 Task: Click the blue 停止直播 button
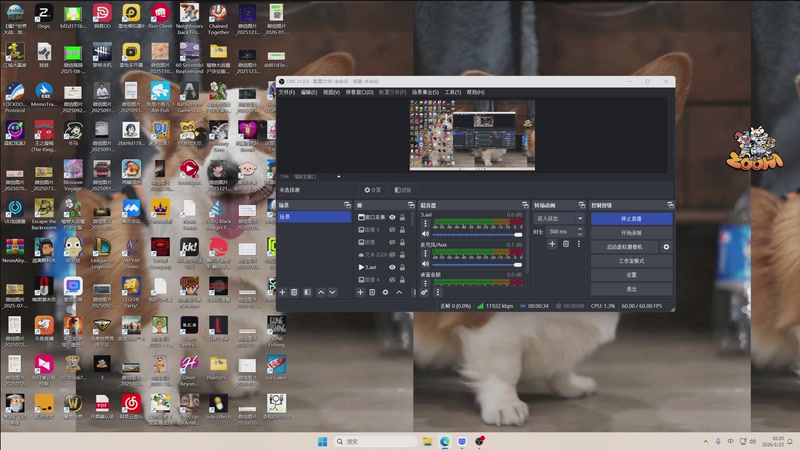[x=632, y=218]
